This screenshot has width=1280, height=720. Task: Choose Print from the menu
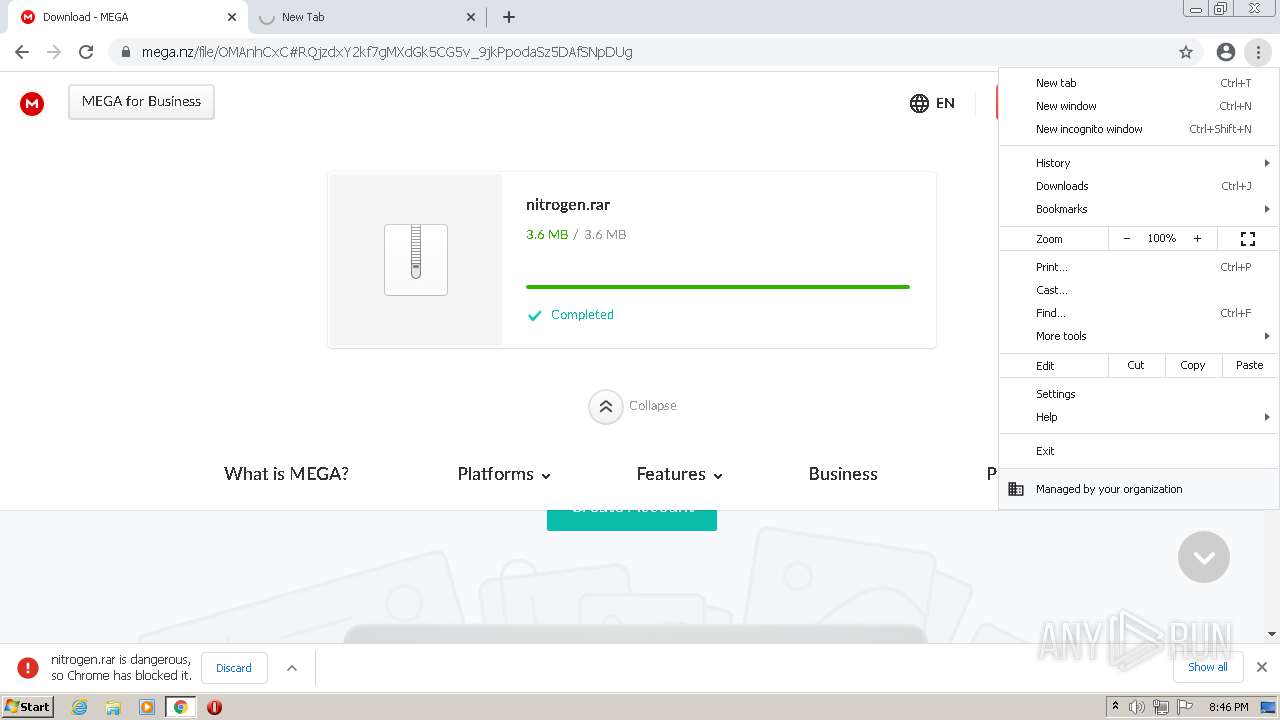coord(1139,267)
